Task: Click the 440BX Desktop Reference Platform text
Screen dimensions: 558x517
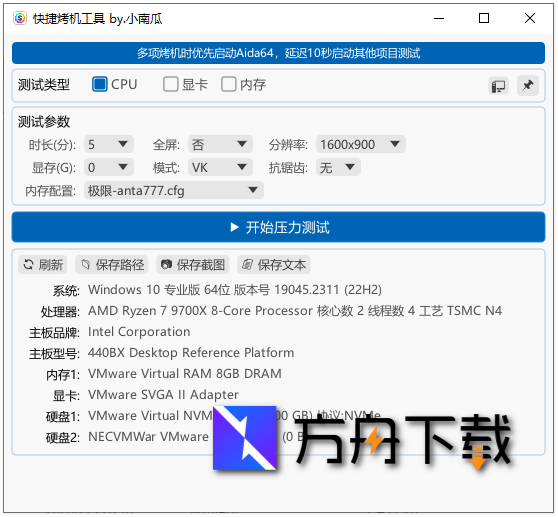Action: coord(191,353)
